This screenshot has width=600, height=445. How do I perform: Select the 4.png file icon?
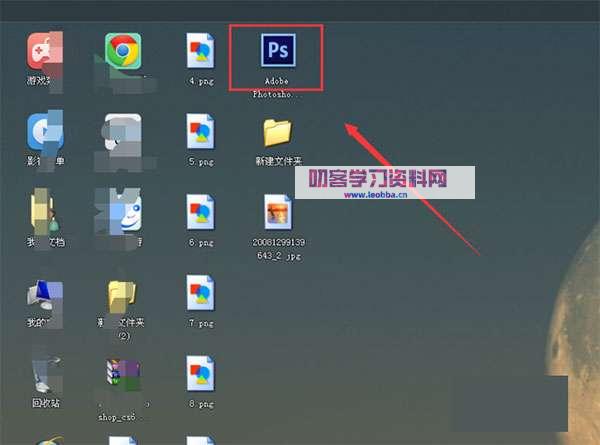pyautogui.click(x=201, y=51)
